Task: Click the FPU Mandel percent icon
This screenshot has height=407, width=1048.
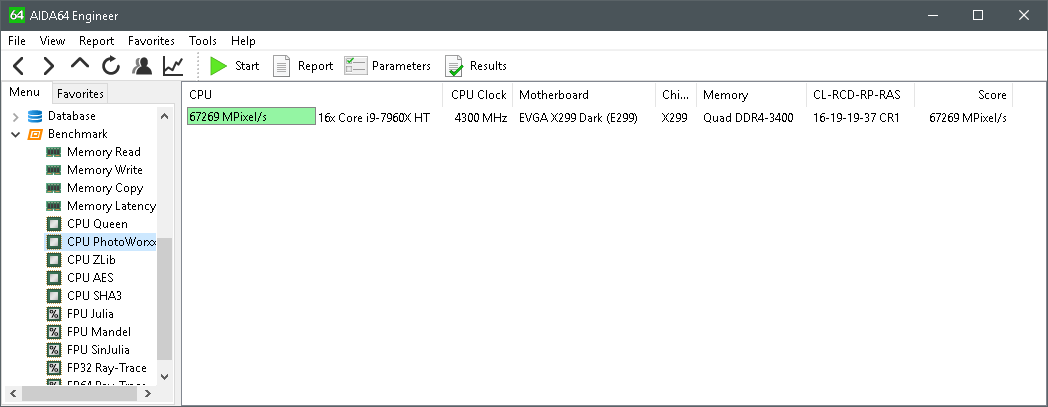Action: pos(53,332)
